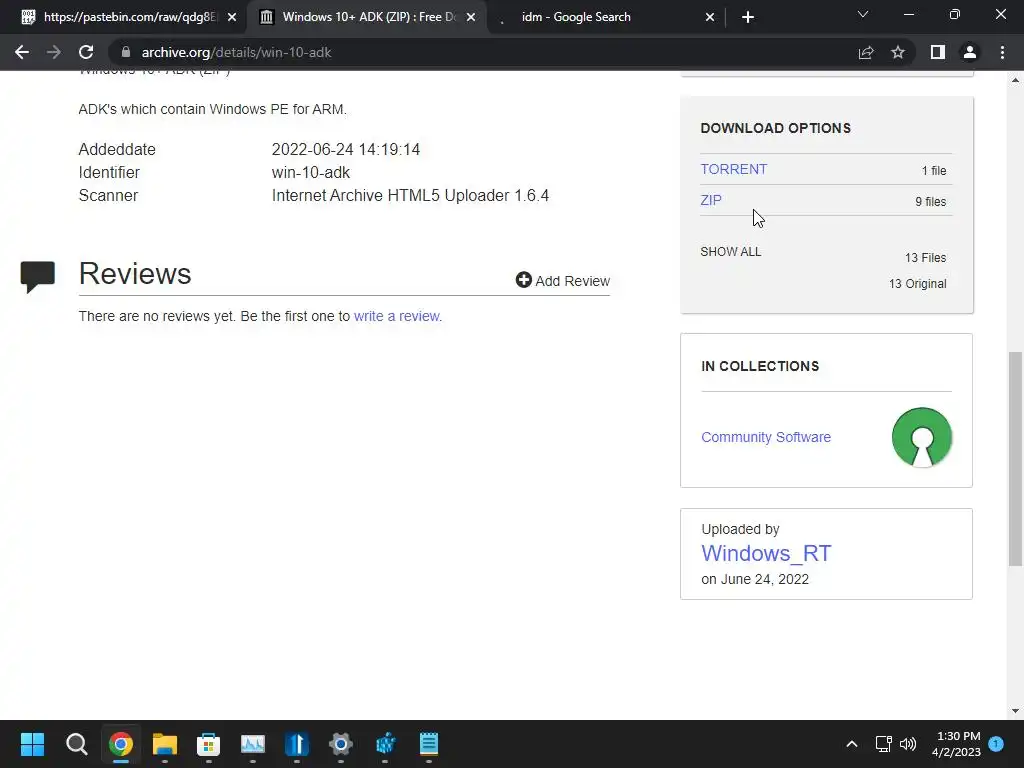
Task: Click the forward navigation arrow
Action: click(x=54, y=52)
